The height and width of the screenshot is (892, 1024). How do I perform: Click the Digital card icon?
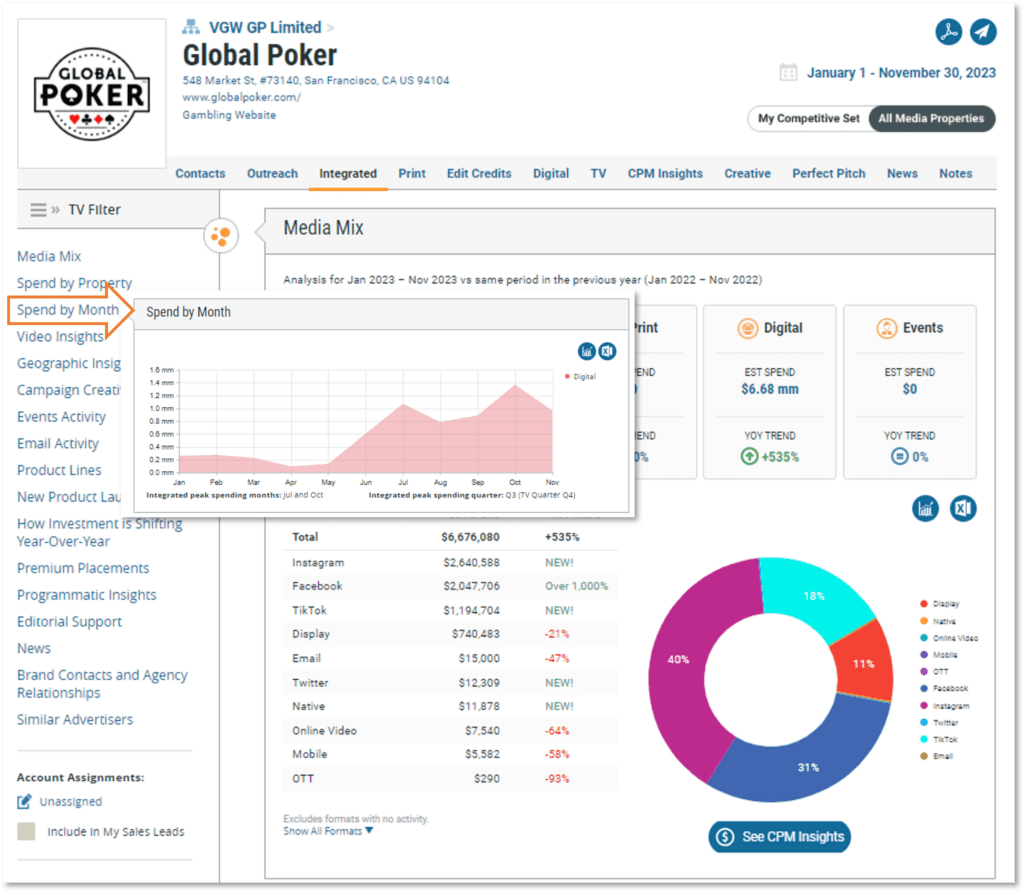[748, 328]
